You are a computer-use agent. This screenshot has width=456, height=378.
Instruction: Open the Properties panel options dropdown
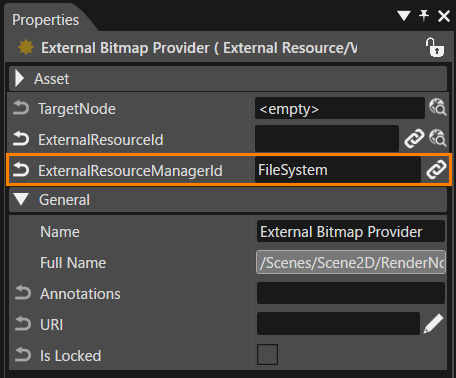[x=404, y=15]
